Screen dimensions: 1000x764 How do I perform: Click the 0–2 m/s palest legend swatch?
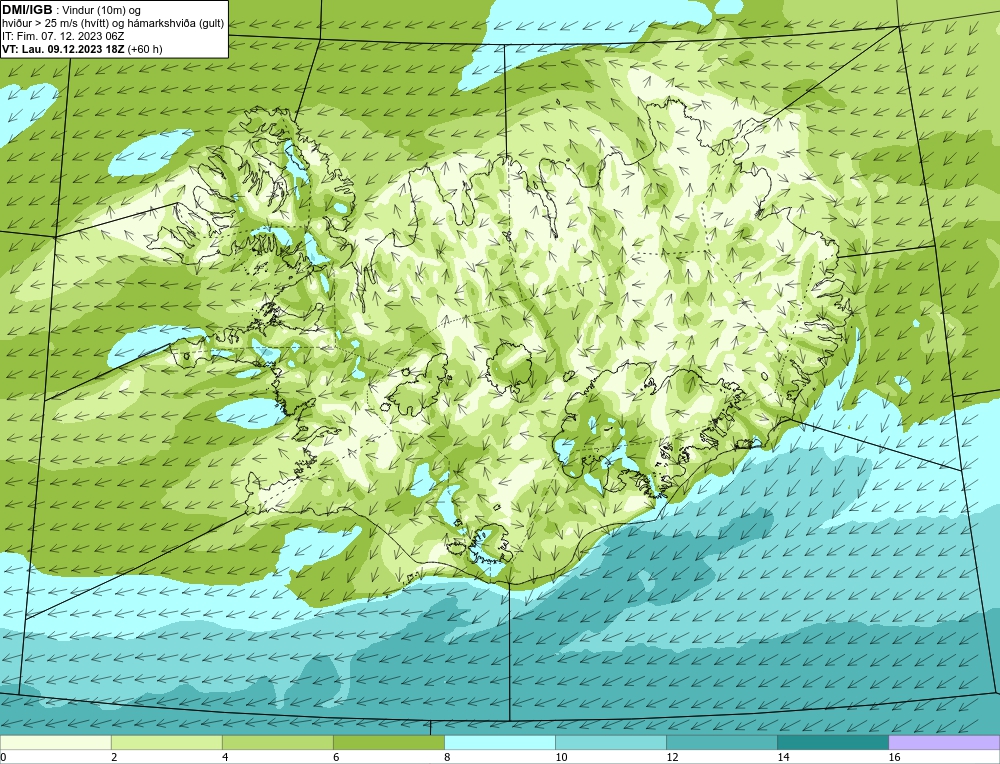point(55,742)
